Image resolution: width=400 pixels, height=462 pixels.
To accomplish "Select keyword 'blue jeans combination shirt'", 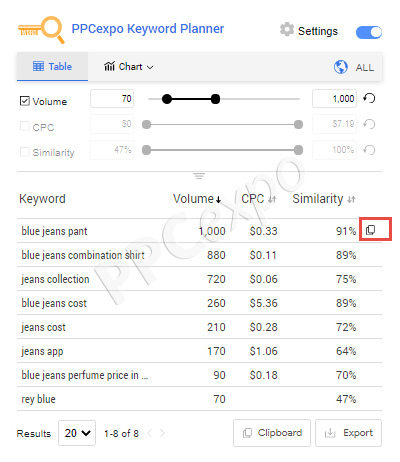I will [83, 255].
